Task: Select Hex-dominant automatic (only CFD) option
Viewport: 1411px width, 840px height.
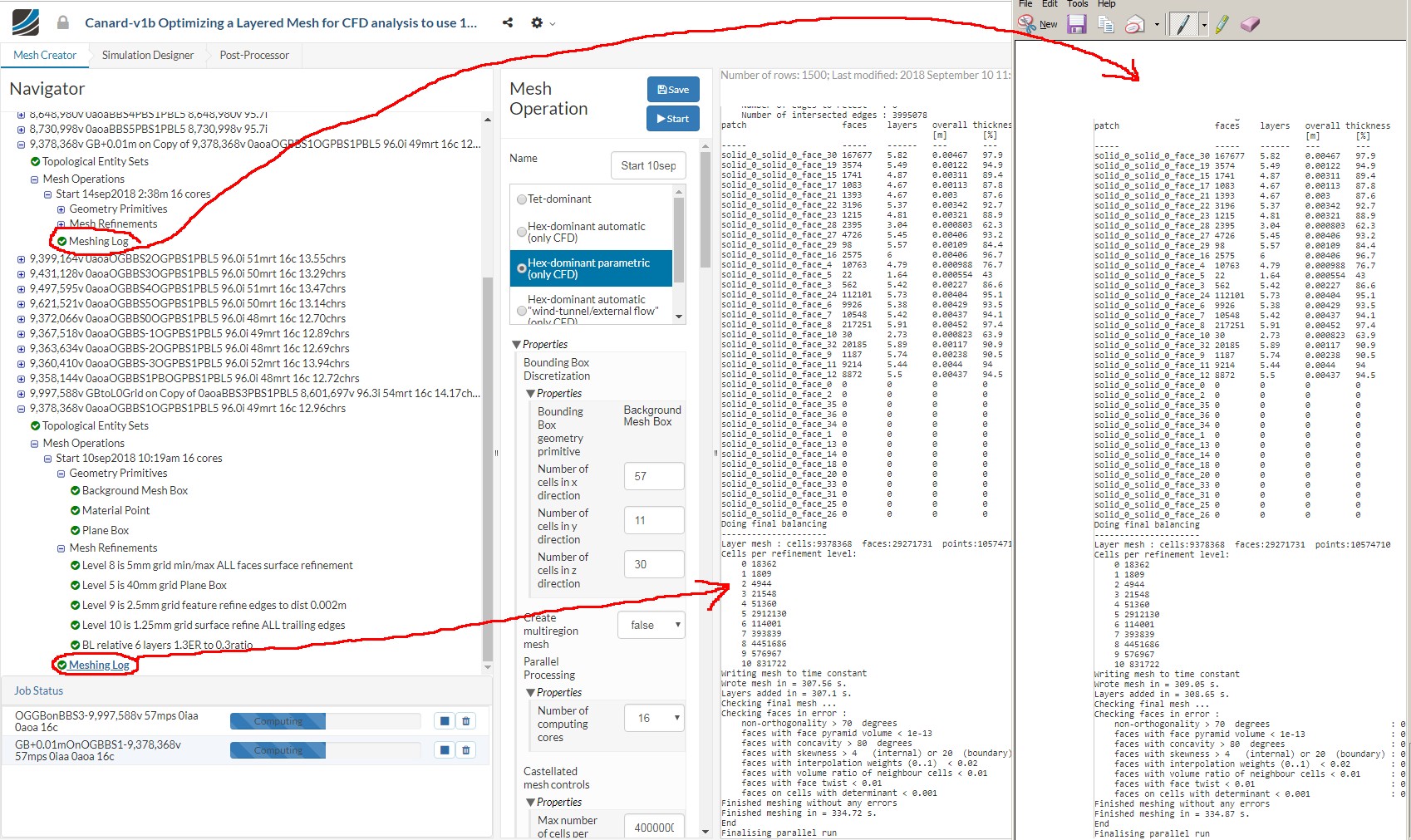Action: coord(522,231)
